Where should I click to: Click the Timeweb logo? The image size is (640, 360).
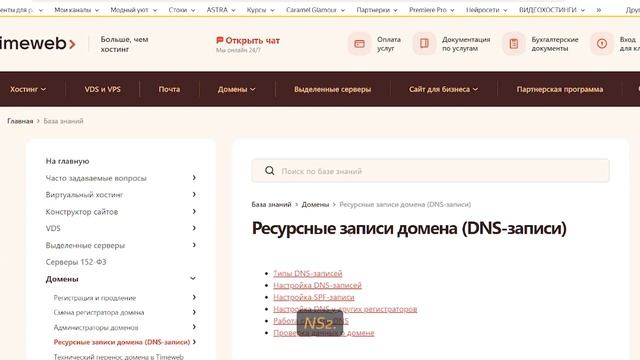coord(38,43)
